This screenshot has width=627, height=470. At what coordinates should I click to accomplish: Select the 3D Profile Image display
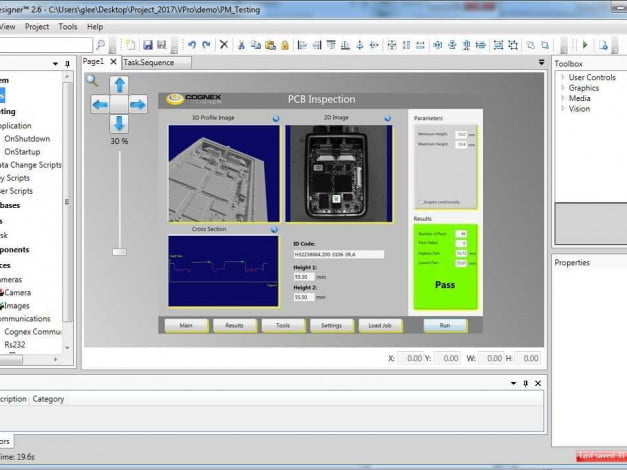[224, 174]
